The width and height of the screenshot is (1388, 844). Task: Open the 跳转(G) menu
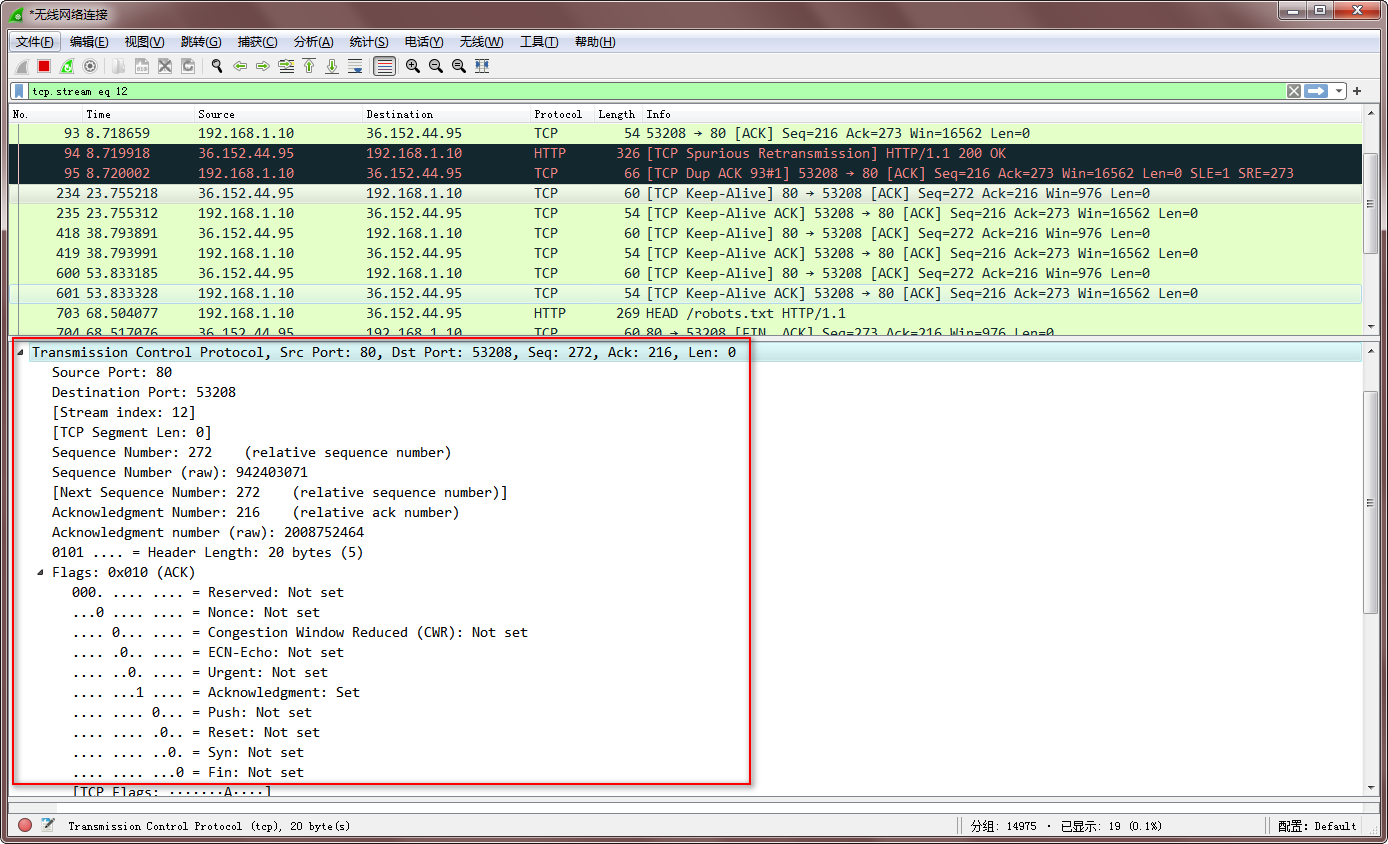tap(201, 42)
